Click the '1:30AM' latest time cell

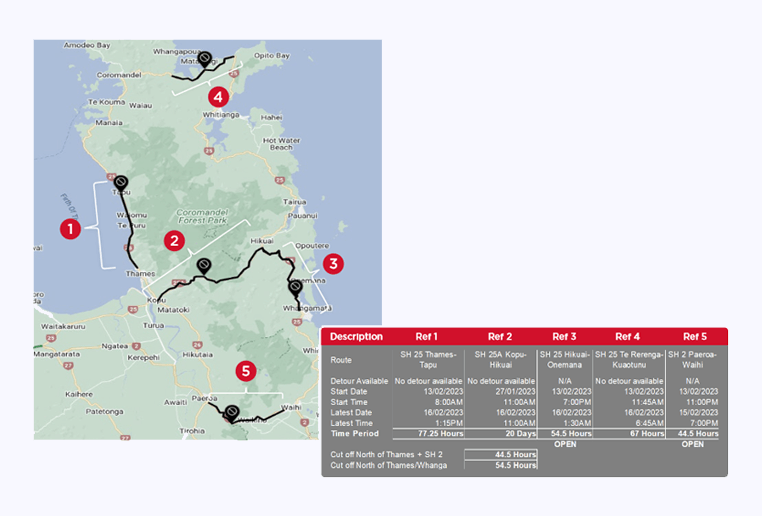(x=577, y=423)
